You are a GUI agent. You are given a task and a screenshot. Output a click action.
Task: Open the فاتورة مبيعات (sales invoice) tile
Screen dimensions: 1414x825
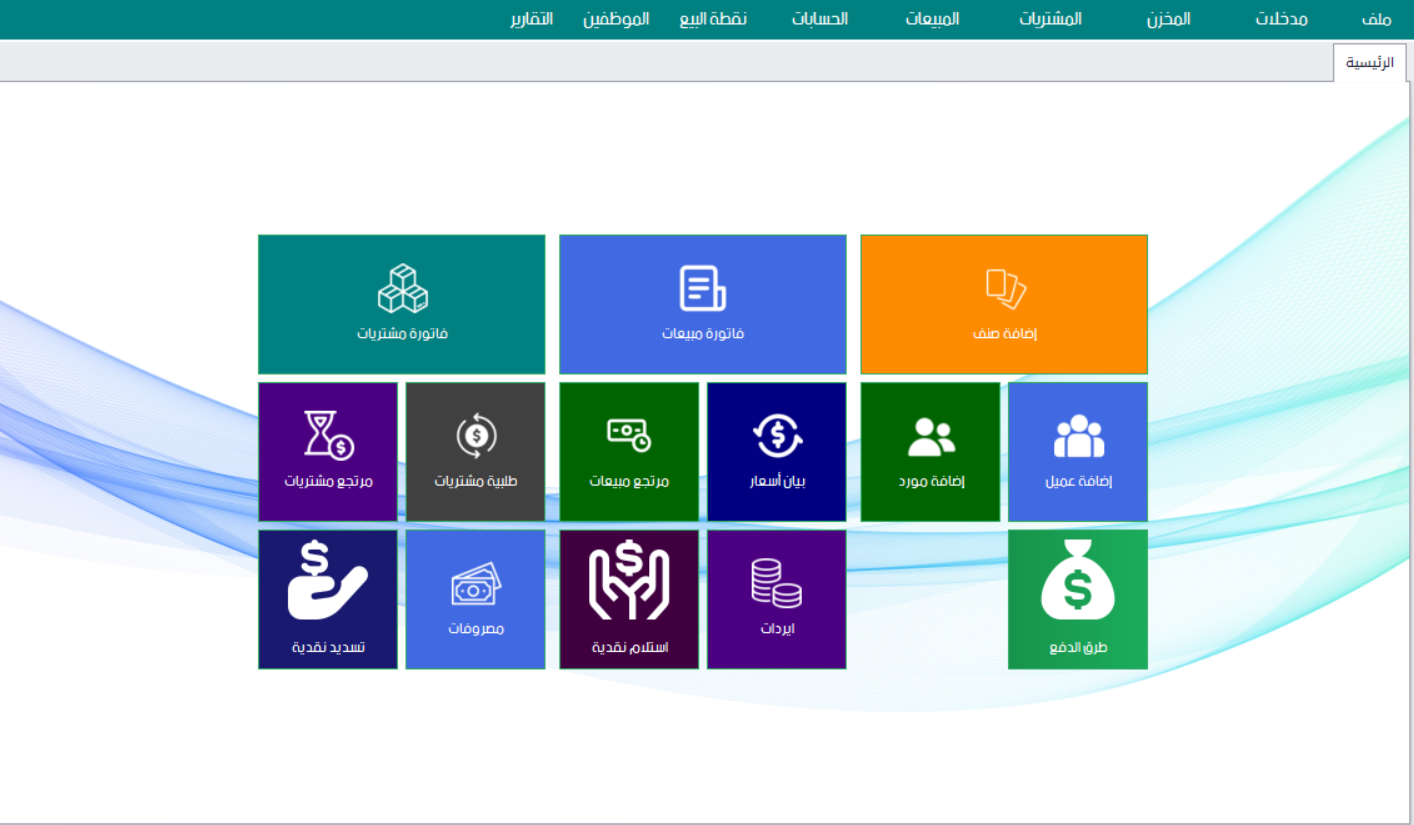[702, 304]
